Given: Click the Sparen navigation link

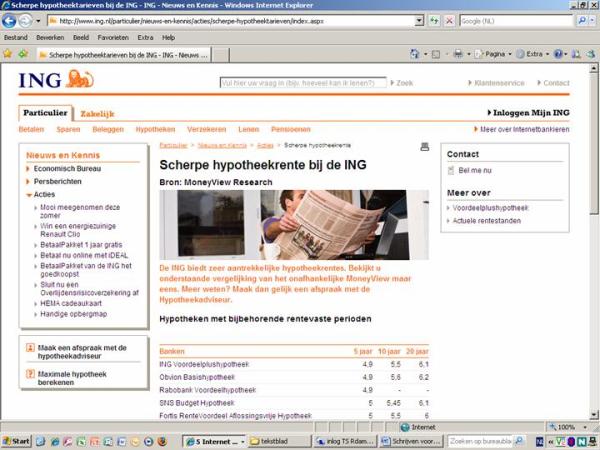Looking at the screenshot, I should pyautogui.click(x=68, y=129).
